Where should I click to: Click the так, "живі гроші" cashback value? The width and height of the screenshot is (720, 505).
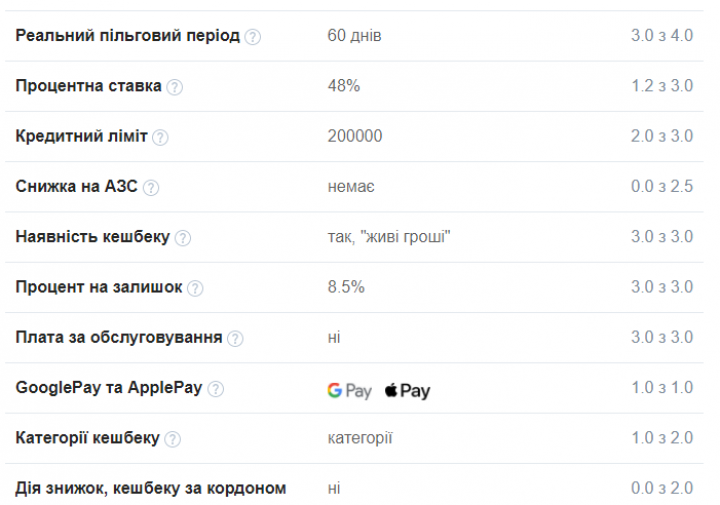click(388, 237)
